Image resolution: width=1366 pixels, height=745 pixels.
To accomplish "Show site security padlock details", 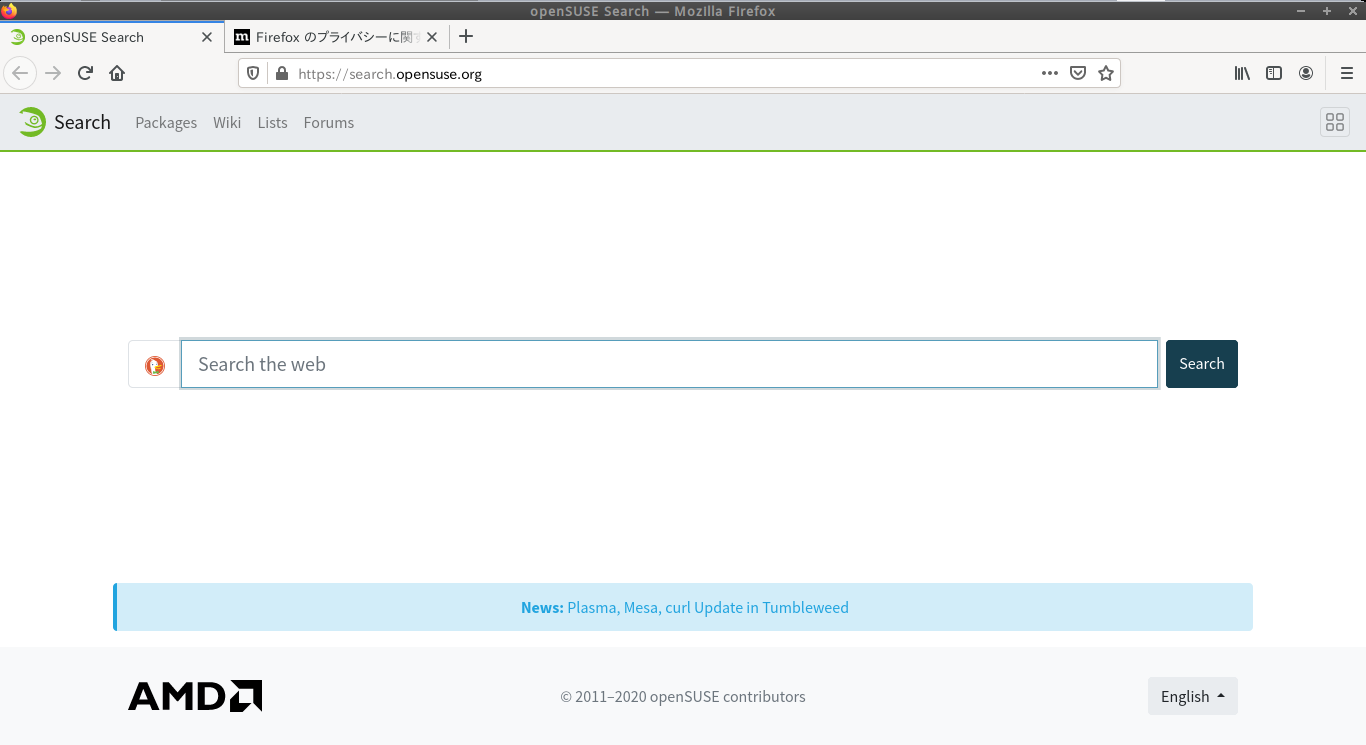I will pyautogui.click(x=281, y=73).
